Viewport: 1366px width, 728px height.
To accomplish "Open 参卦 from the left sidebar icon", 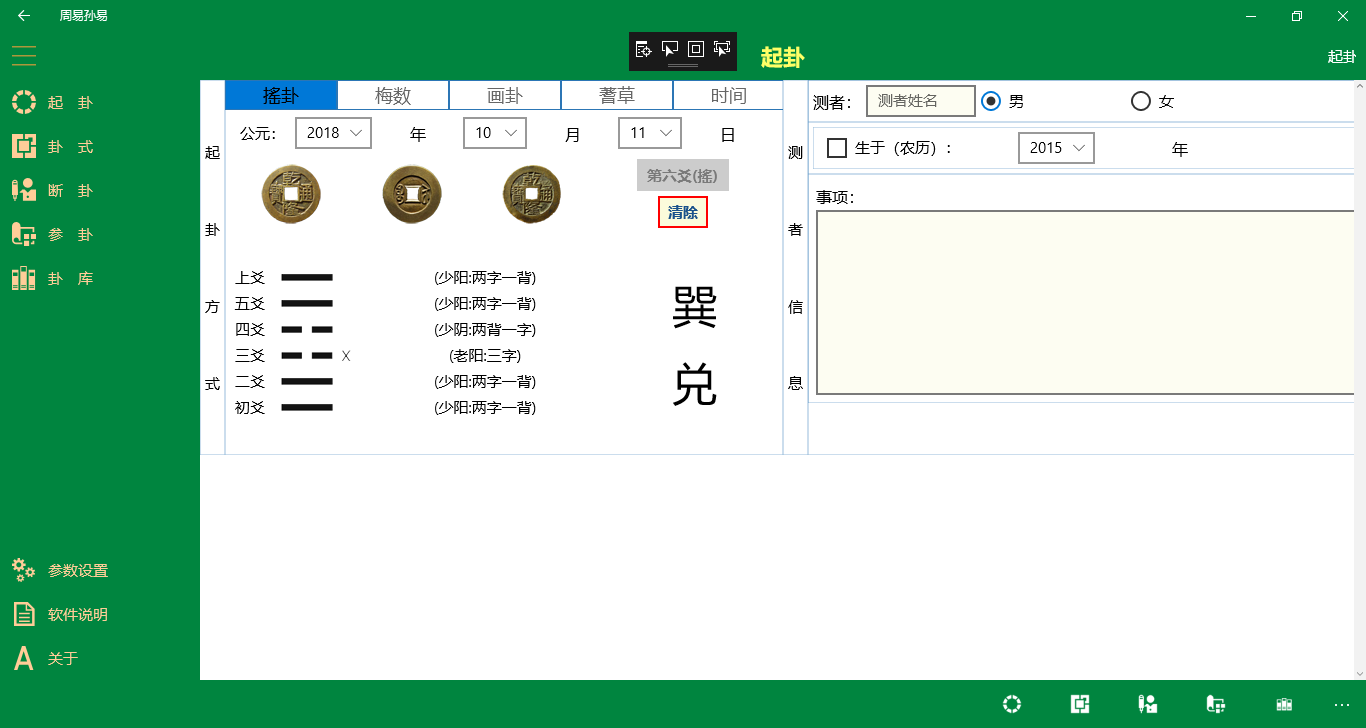I will tap(24, 235).
